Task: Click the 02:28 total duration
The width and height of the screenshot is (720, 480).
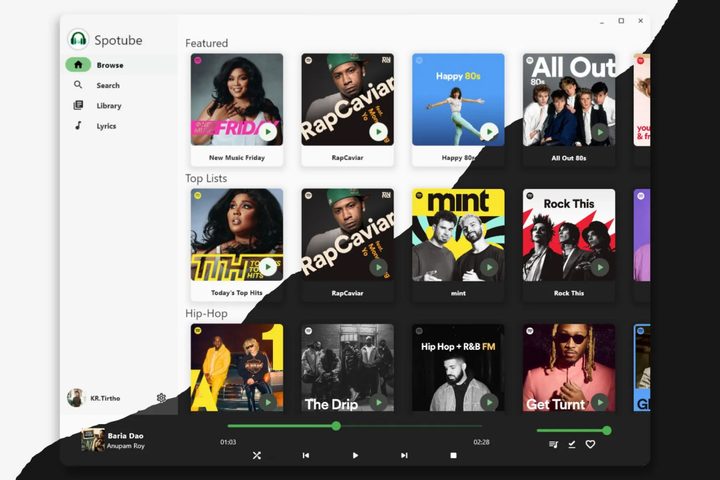Action: click(481, 442)
